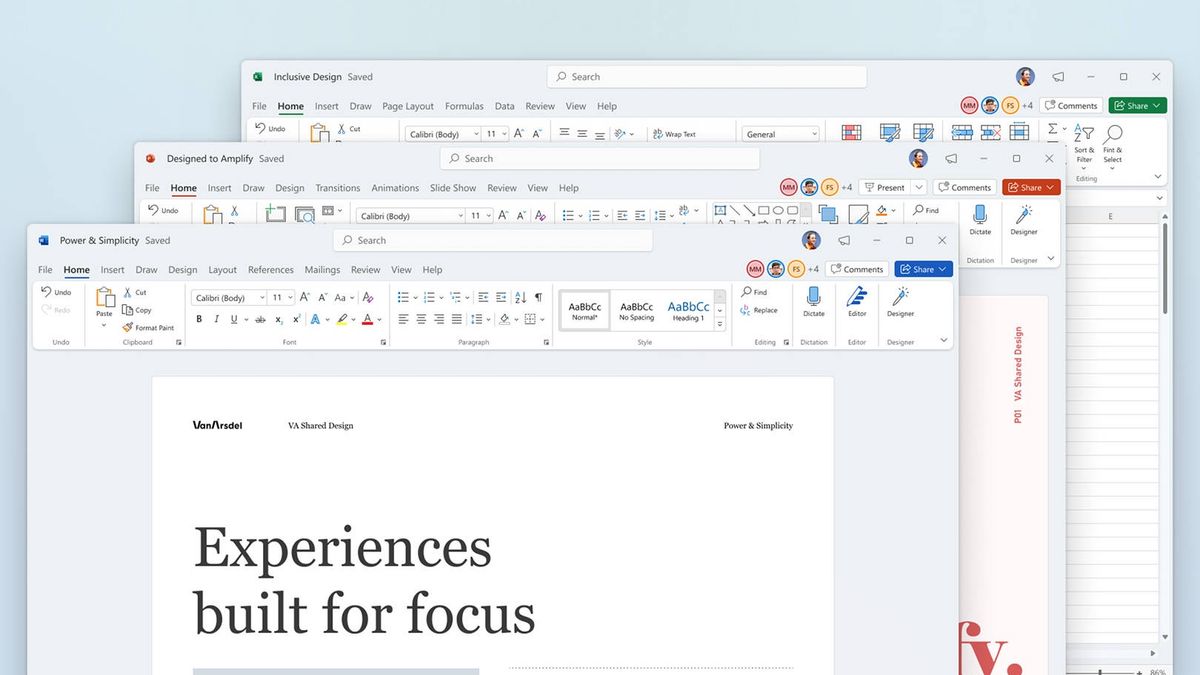The width and height of the screenshot is (1200, 675).
Task: Click the Find magnifier in Word Editing group
Action: click(746, 292)
